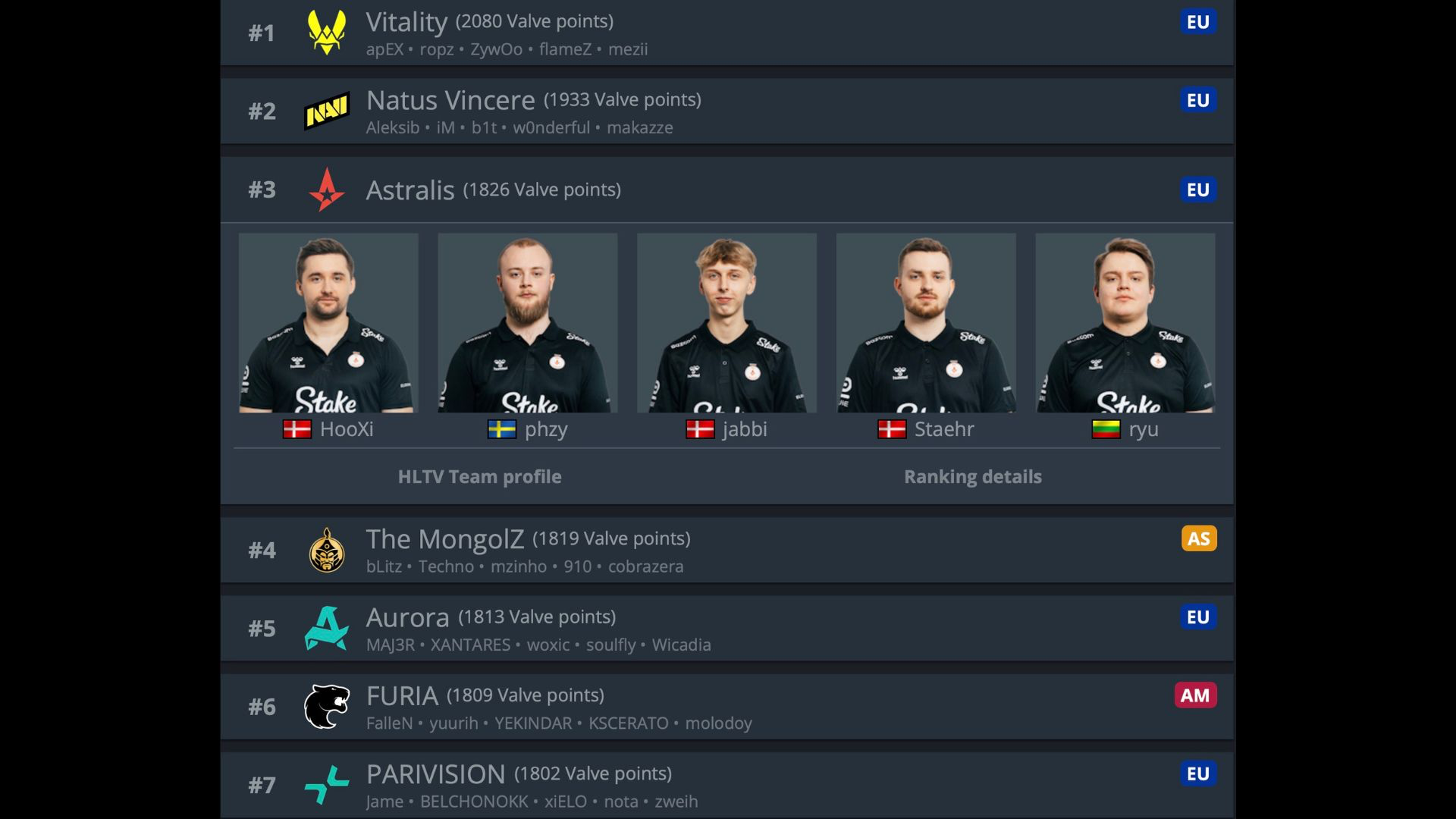The width and height of the screenshot is (1456, 819).
Task: Click The MongolZ team logo
Action: point(327,550)
